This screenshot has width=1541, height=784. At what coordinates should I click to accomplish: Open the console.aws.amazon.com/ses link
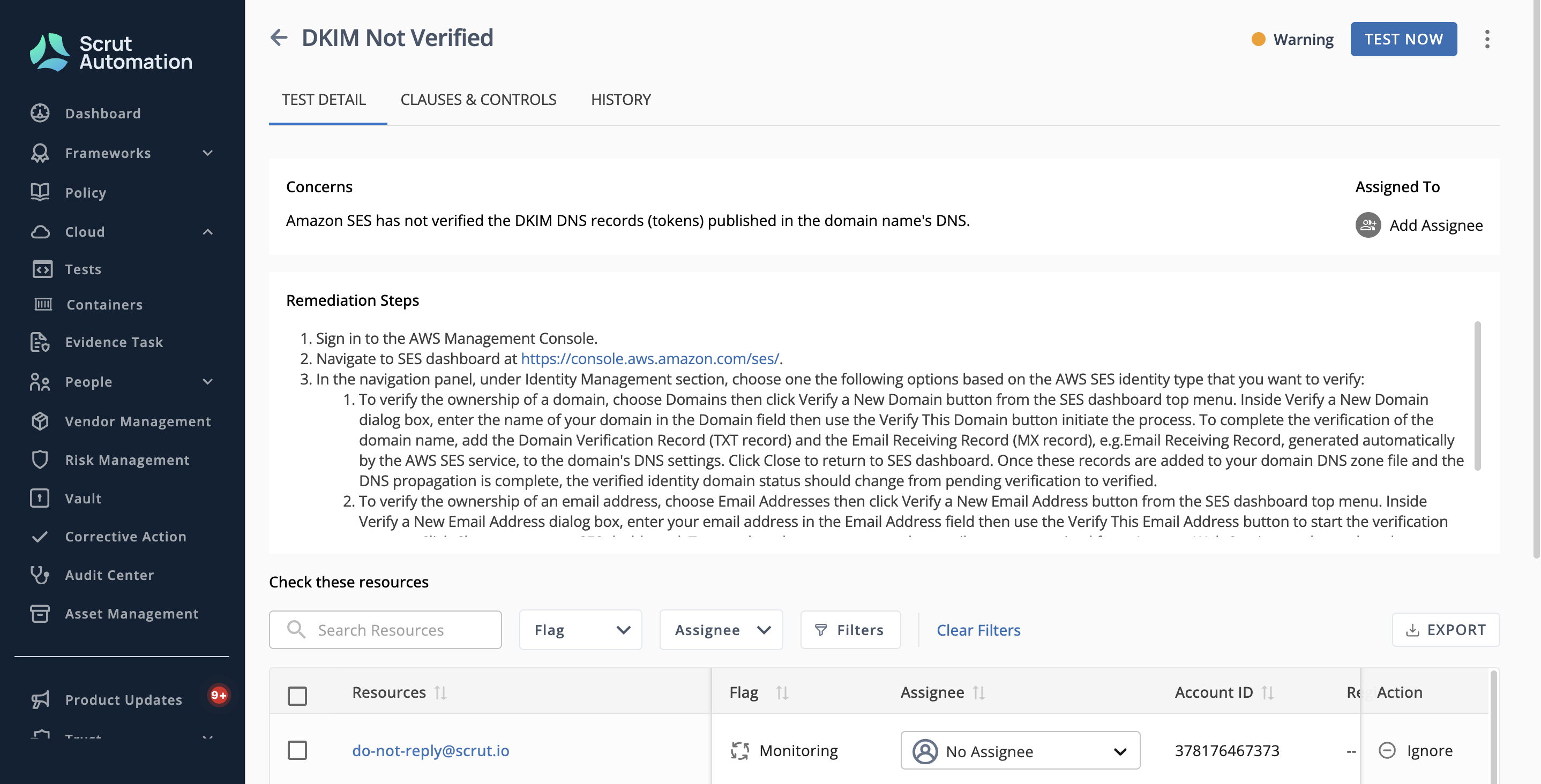coord(649,358)
